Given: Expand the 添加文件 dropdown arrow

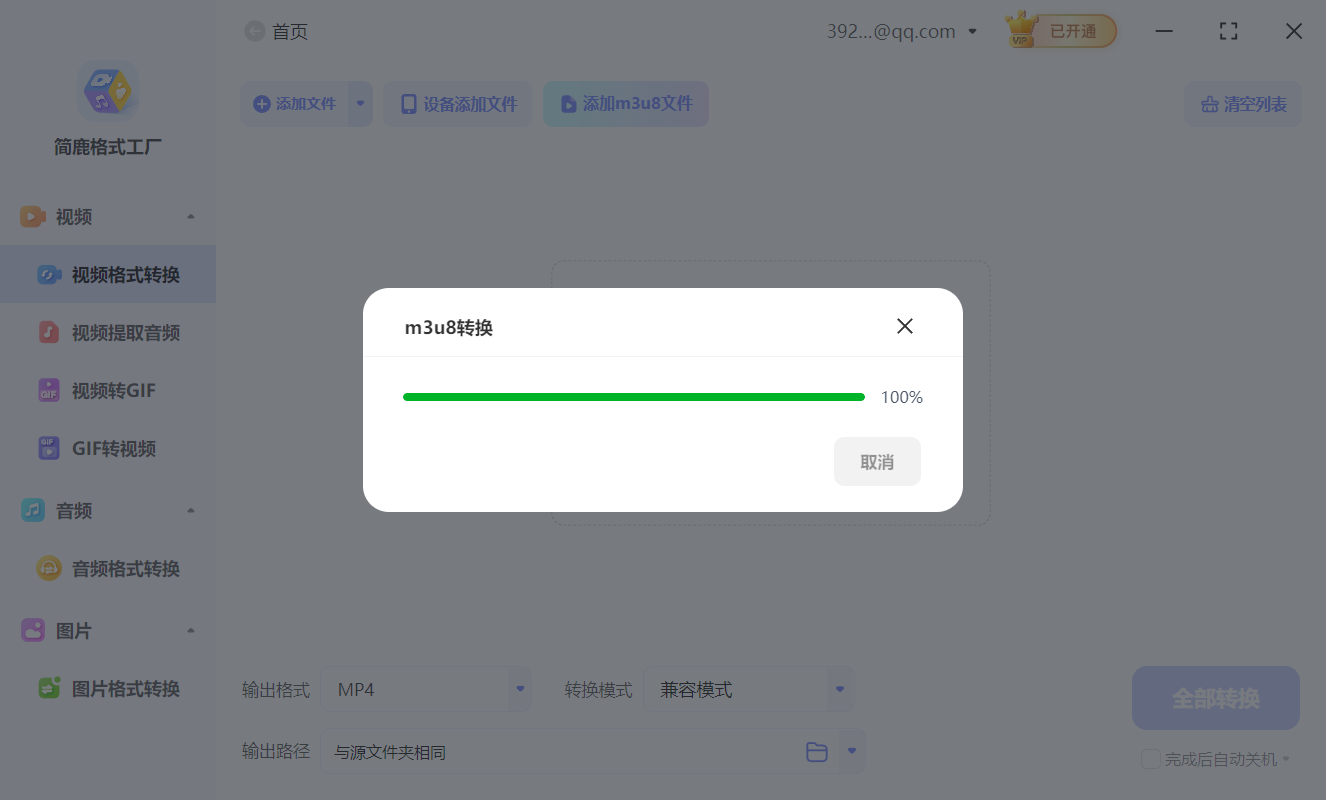Looking at the screenshot, I should point(361,104).
